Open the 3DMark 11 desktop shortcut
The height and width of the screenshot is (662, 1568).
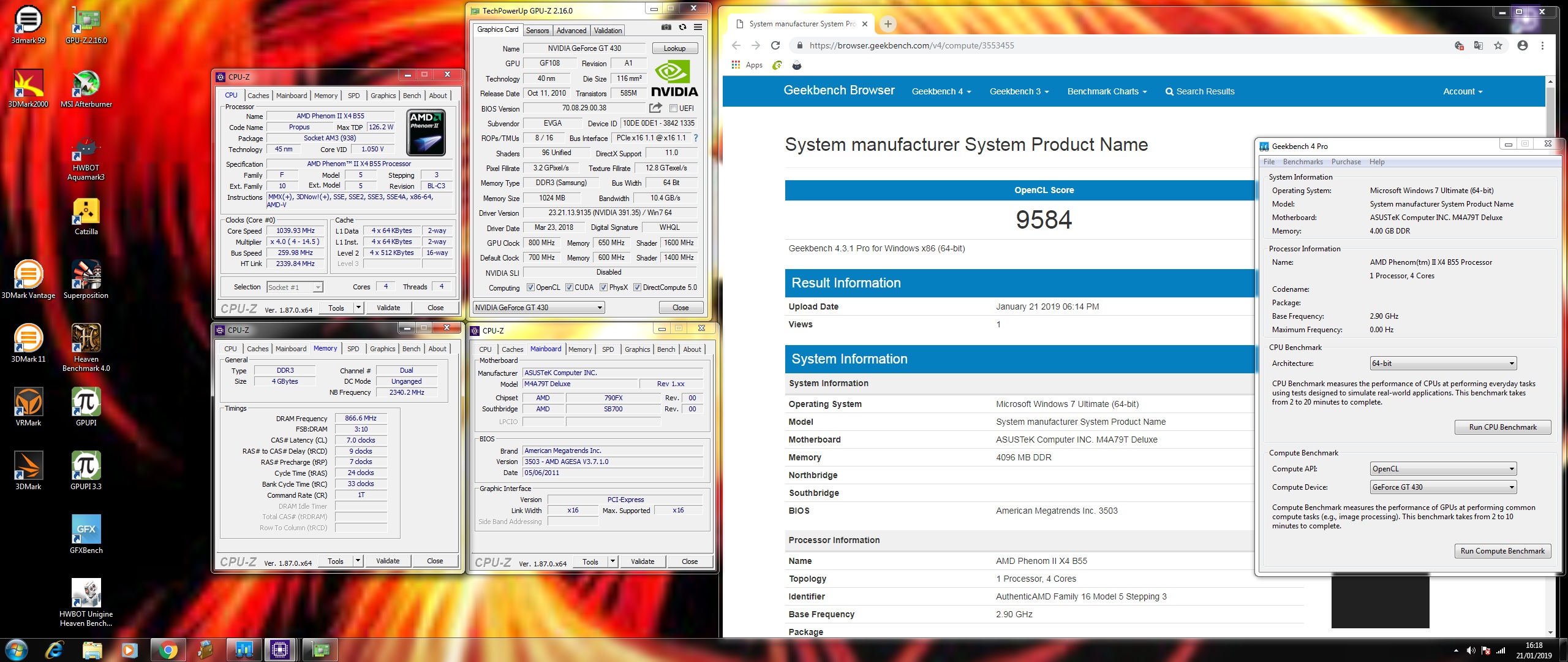(28, 343)
